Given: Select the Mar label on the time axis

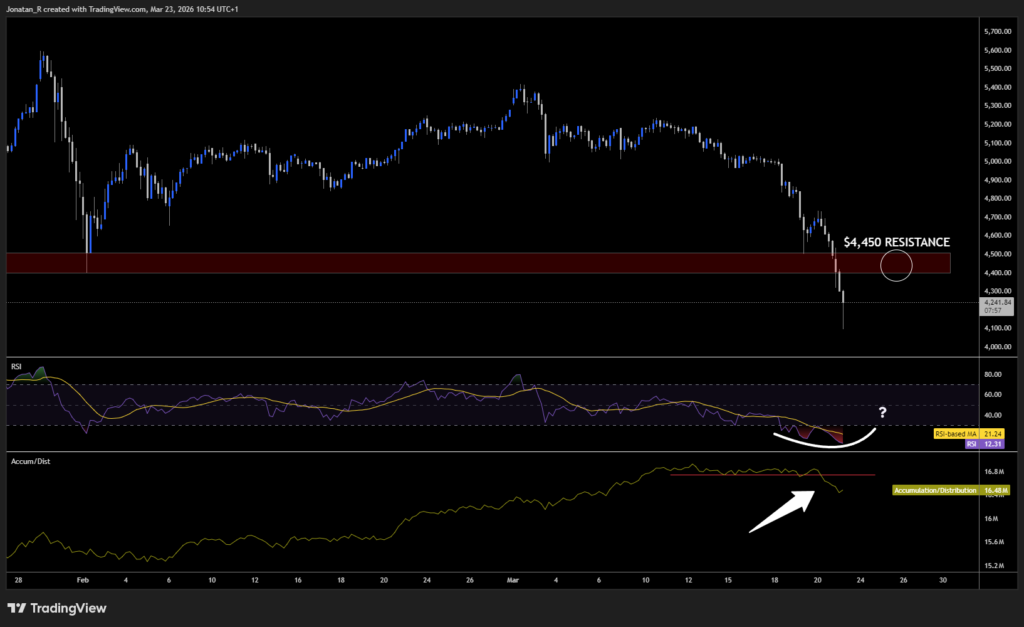Looking at the screenshot, I should tap(513, 579).
